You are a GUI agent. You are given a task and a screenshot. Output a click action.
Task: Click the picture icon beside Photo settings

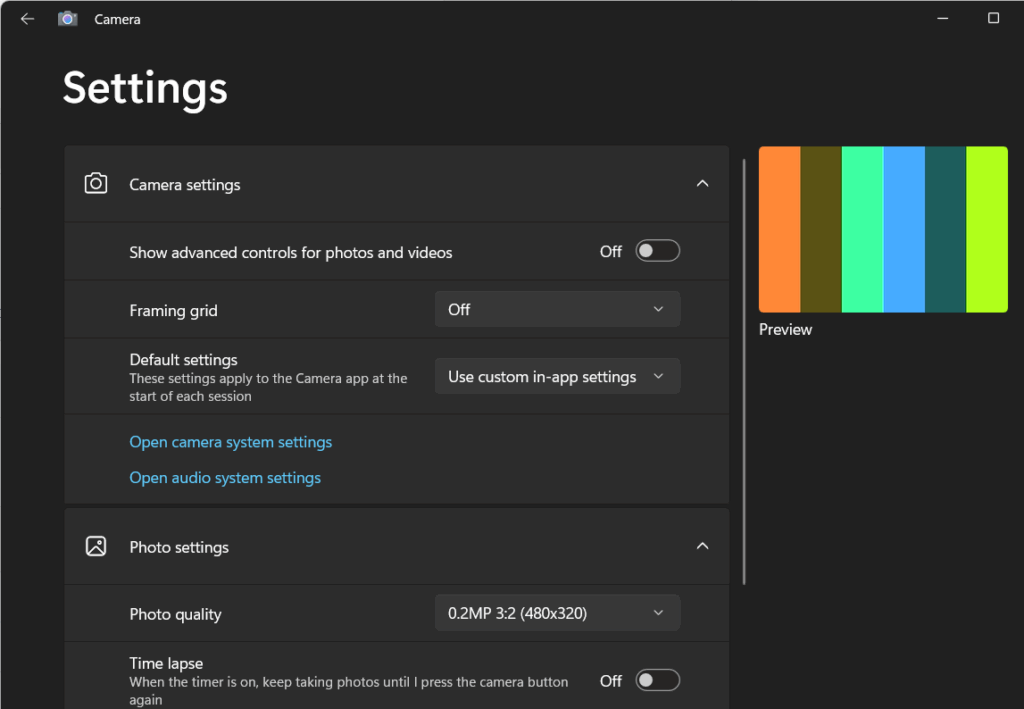96,547
